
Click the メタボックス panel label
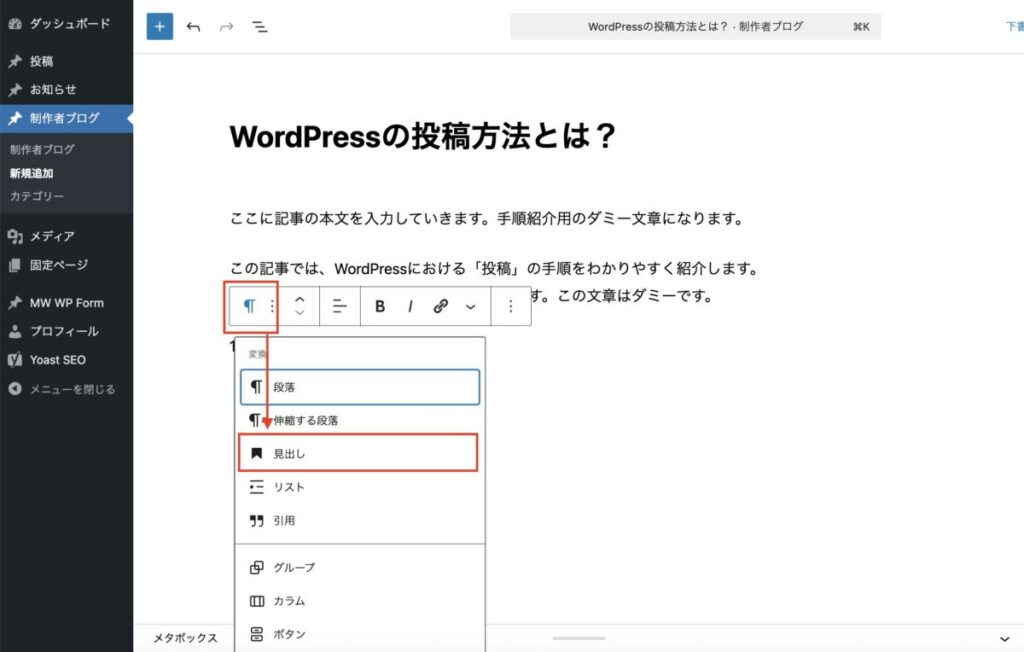(x=185, y=638)
